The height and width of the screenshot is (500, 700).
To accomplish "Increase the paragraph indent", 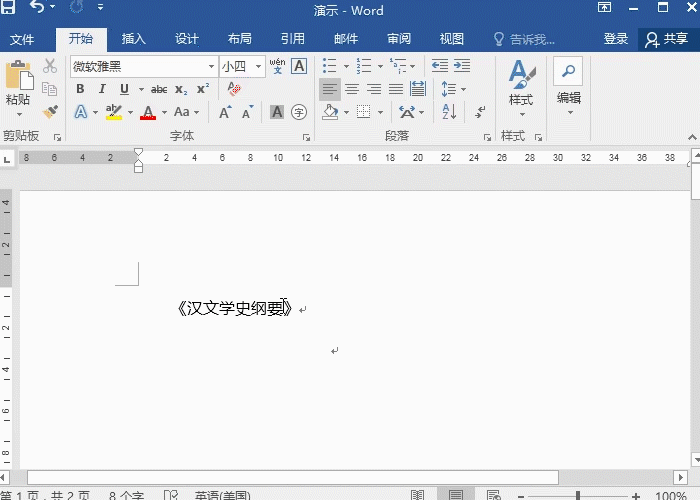I will point(462,66).
